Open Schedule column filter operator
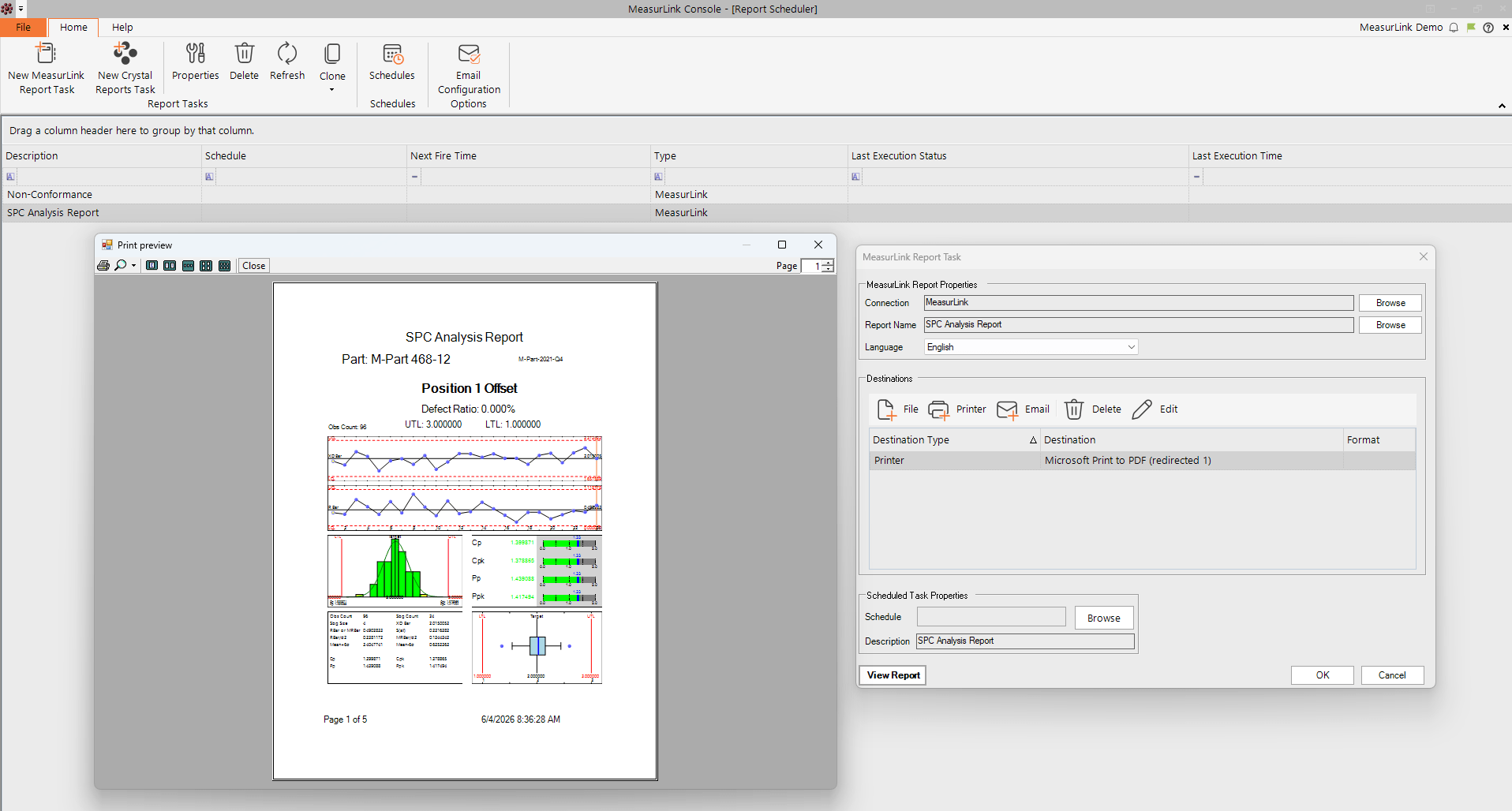 (210, 177)
